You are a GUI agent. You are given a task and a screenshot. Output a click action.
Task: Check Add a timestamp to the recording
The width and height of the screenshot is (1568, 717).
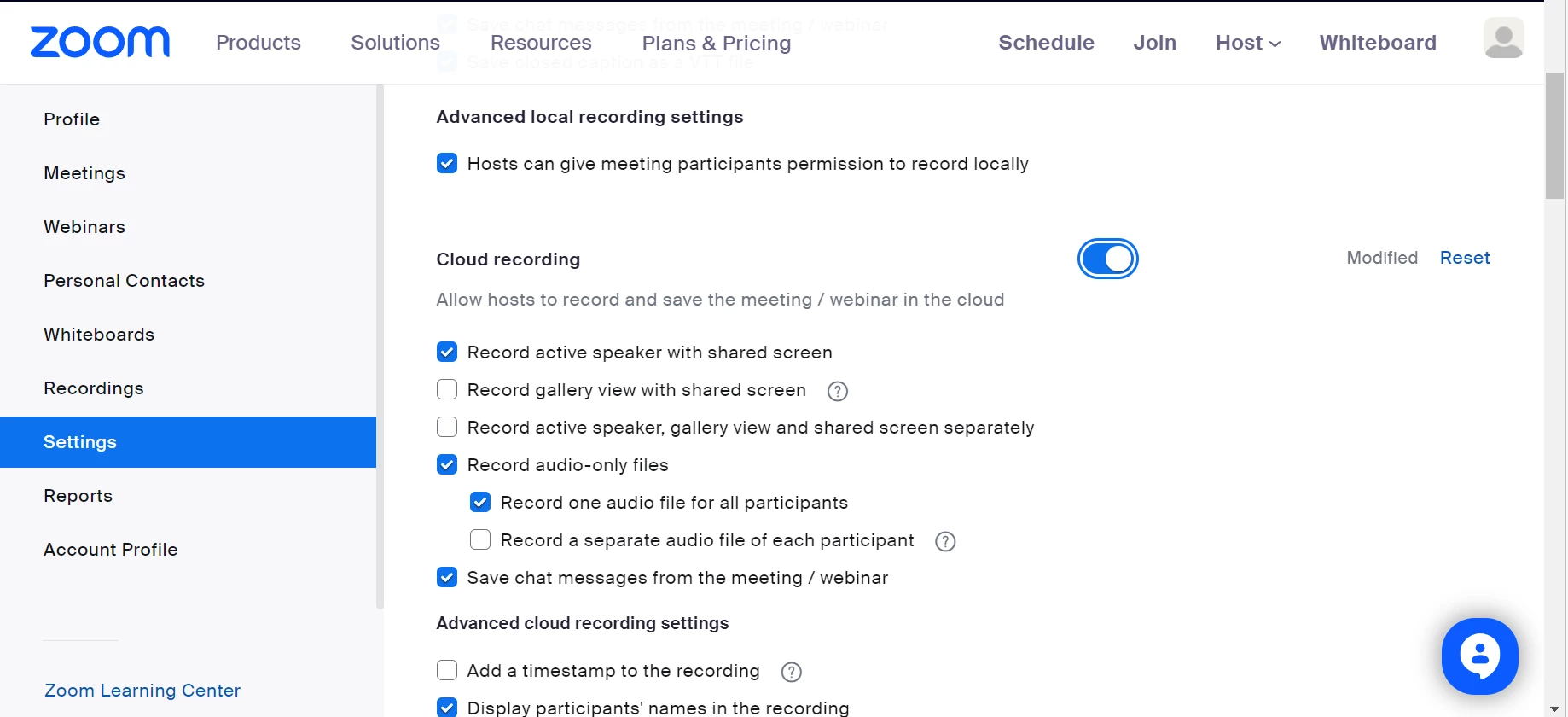coord(447,670)
